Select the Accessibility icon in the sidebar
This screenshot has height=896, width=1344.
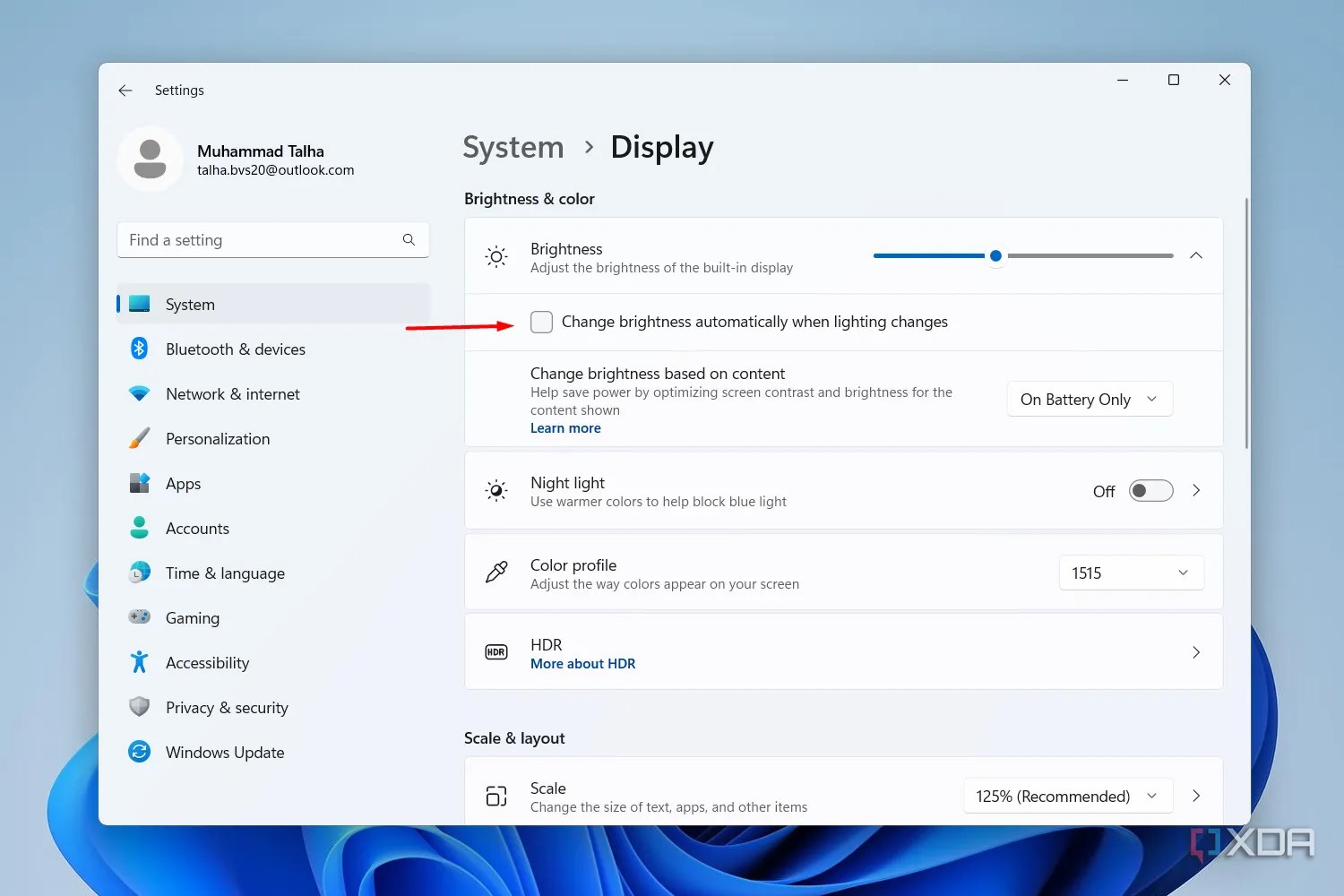coord(139,662)
